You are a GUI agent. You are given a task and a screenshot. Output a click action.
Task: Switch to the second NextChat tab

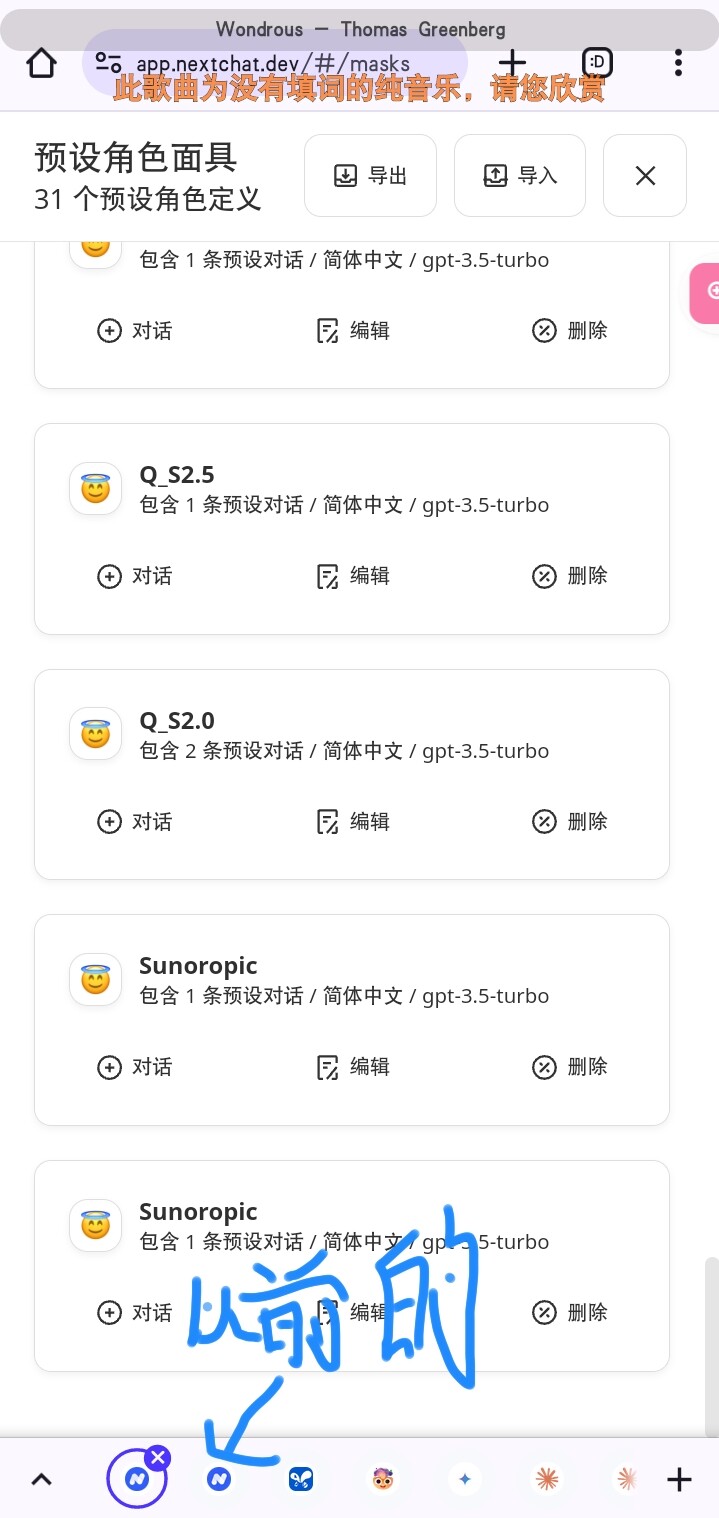pyautogui.click(x=219, y=1479)
